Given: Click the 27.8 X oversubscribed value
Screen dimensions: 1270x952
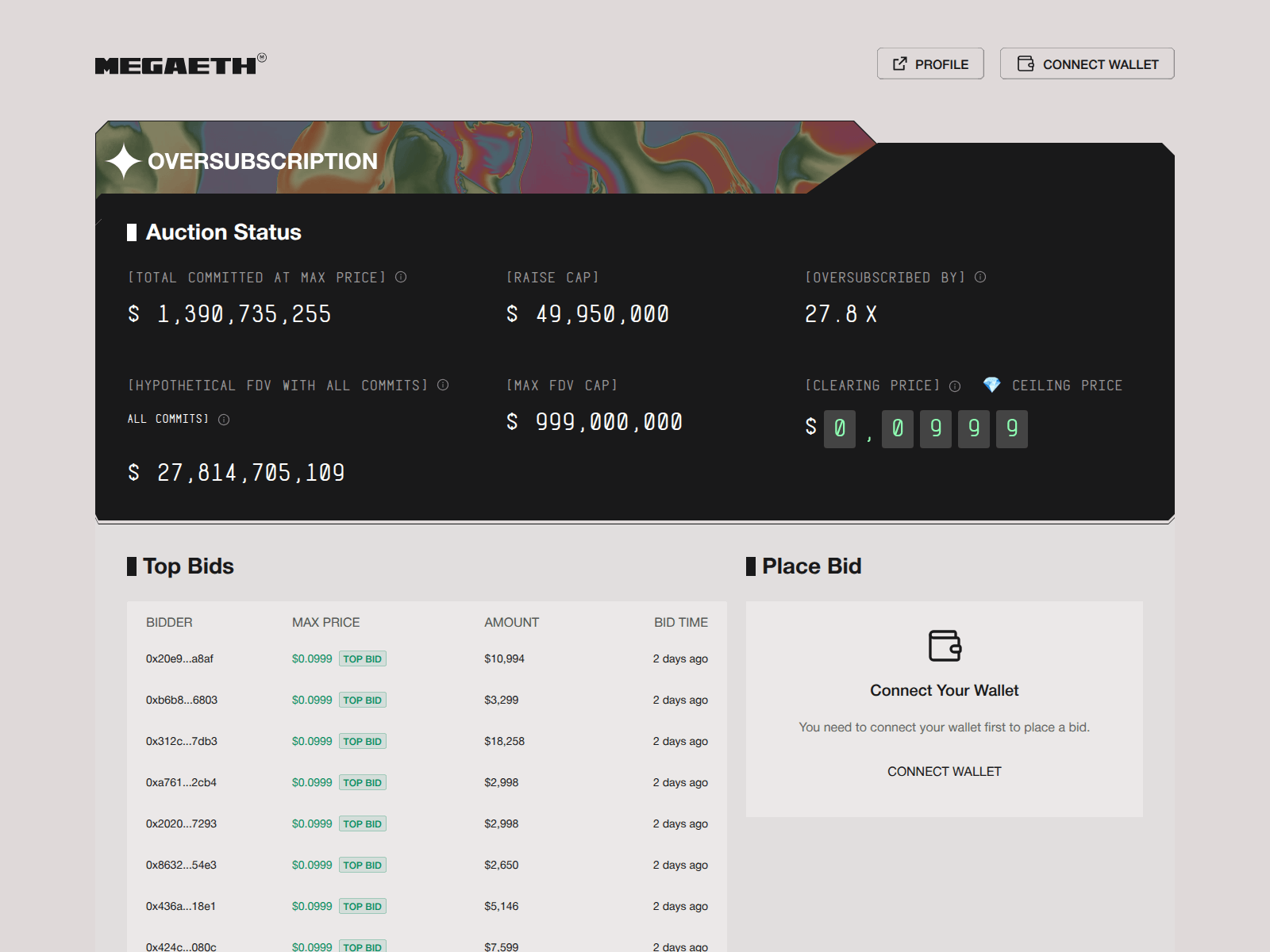Looking at the screenshot, I should [841, 314].
